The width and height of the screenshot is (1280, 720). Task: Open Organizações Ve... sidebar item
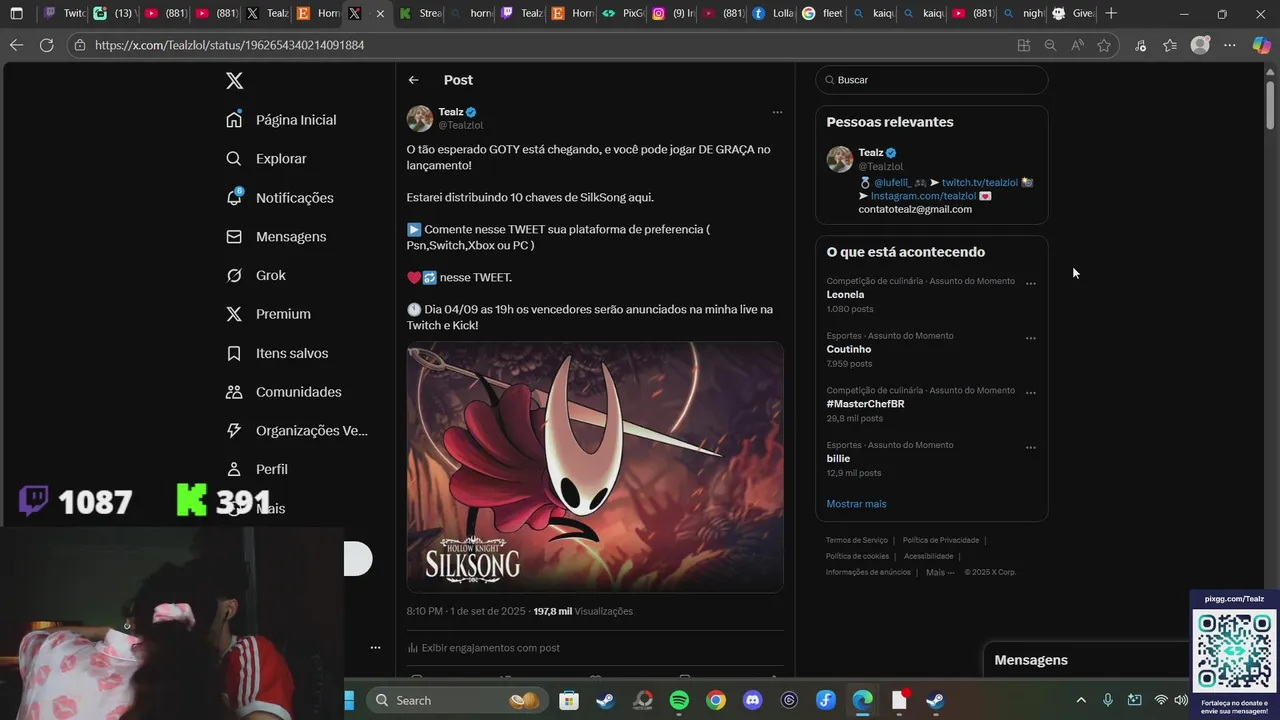(x=297, y=430)
